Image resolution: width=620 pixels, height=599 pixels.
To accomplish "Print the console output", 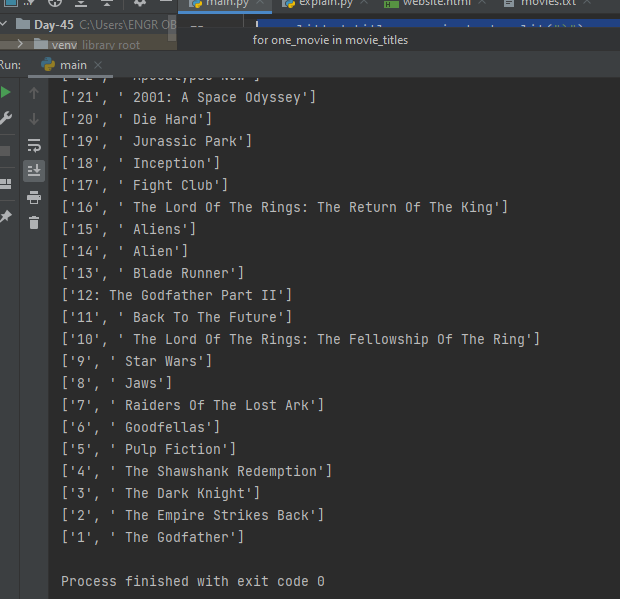I will point(34,197).
